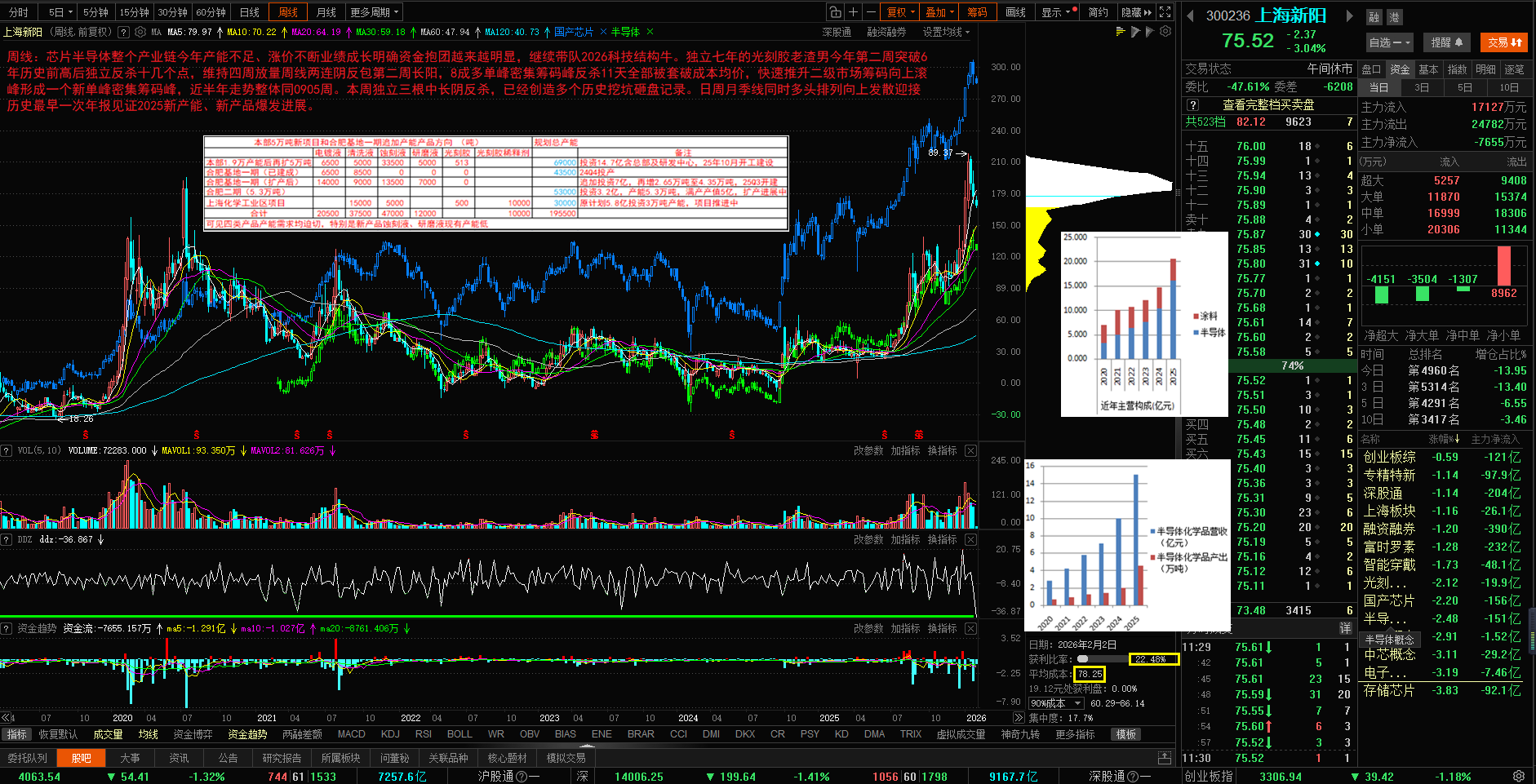Close the 资金趋势 indicator panel

point(970,628)
